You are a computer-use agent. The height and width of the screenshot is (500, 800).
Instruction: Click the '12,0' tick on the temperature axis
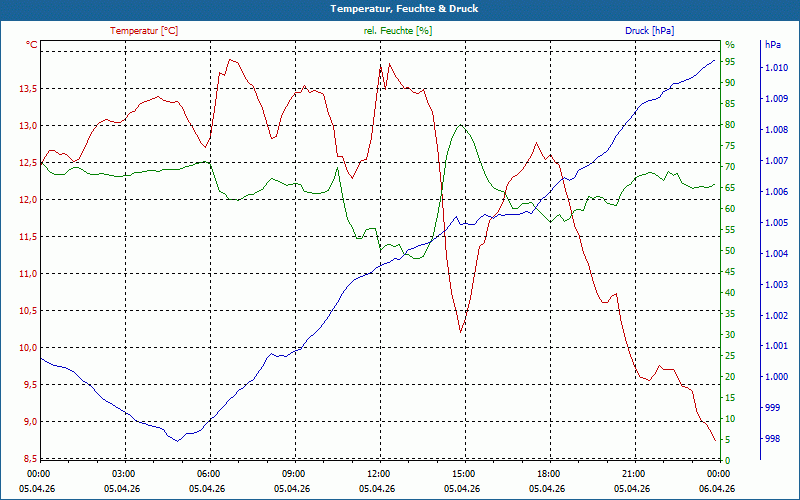[28, 199]
